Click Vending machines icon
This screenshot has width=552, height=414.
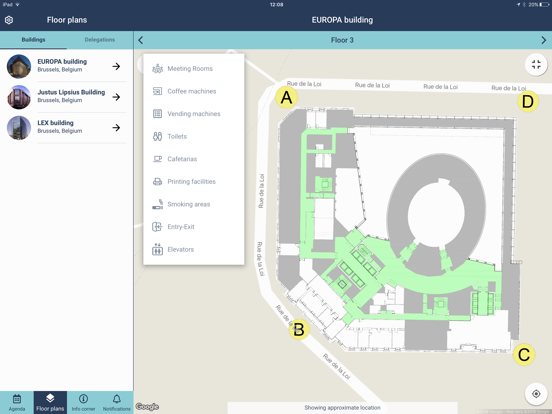pyautogui.click(x=157, y=114)
